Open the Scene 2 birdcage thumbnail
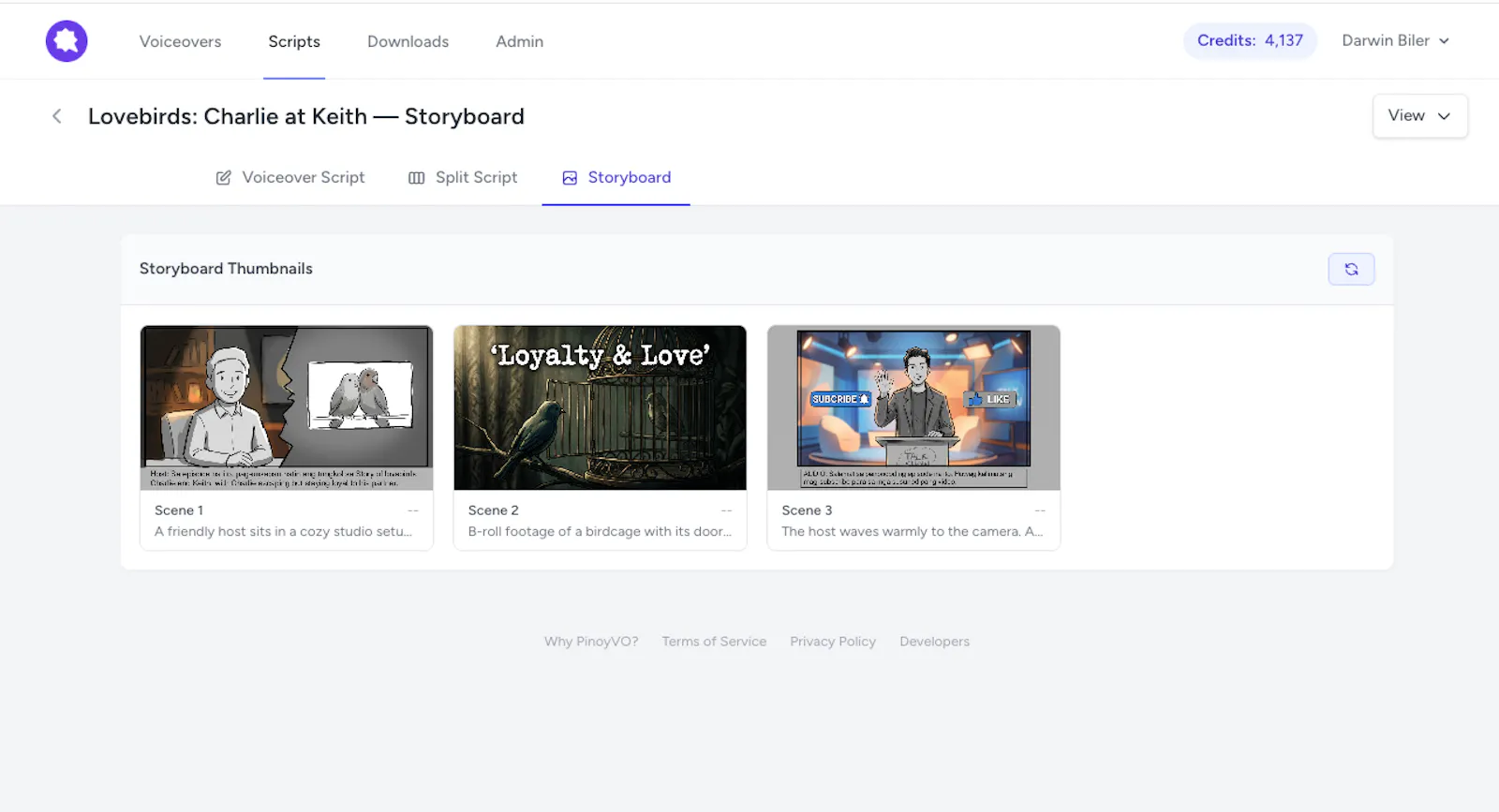This screenshot has height=812, width=1499. [x=600, y=407]
